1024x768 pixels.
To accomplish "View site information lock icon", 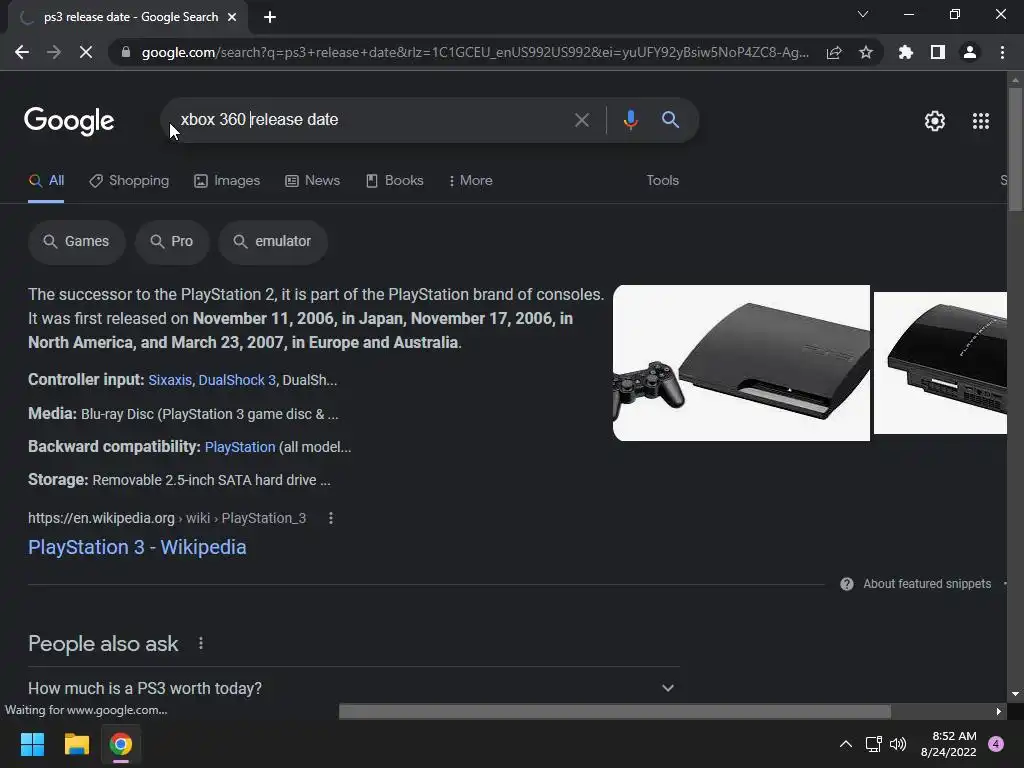I will click(126, 52).
